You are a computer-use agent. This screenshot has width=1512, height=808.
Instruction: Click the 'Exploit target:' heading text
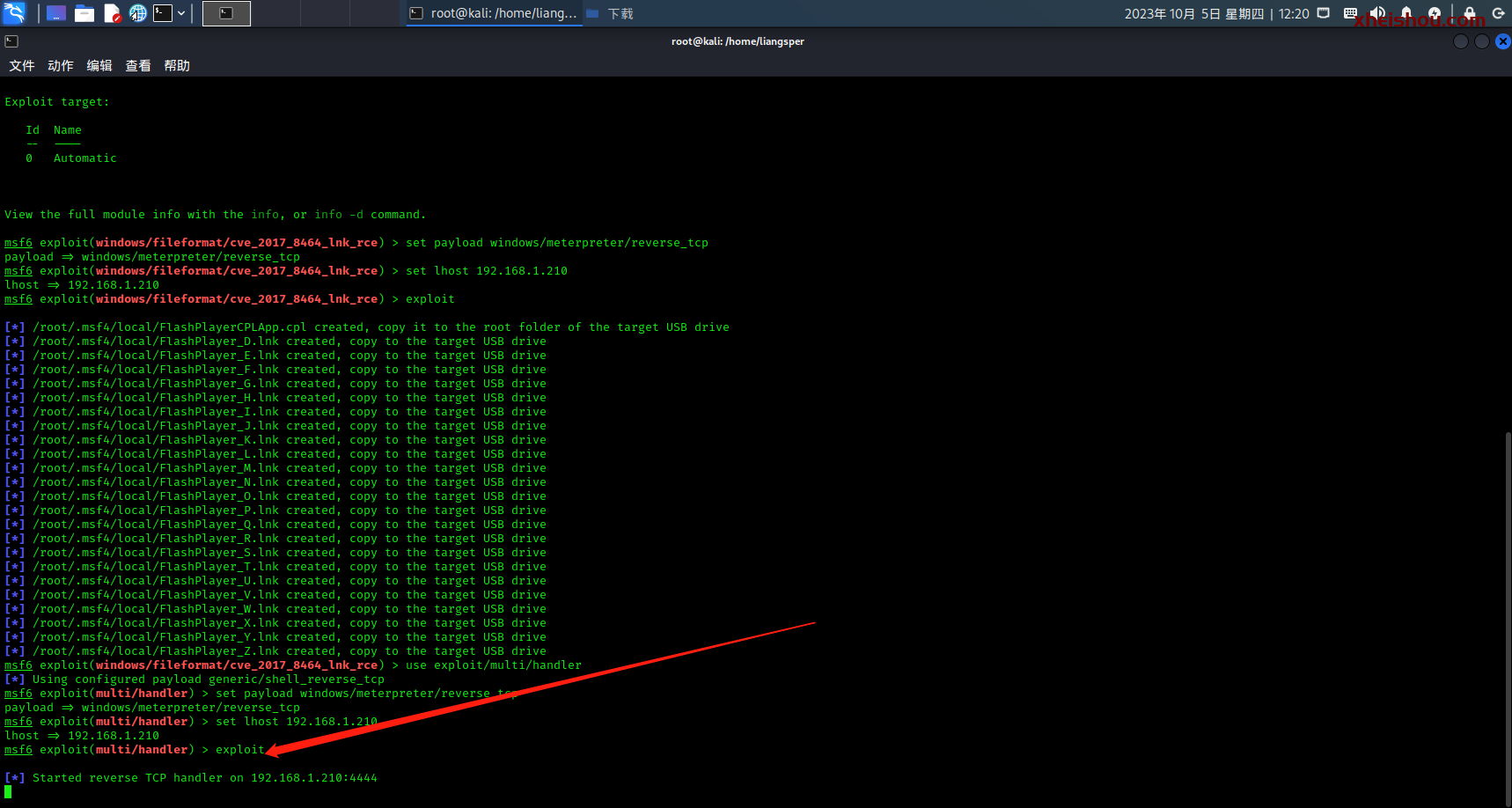coord(57,102)
